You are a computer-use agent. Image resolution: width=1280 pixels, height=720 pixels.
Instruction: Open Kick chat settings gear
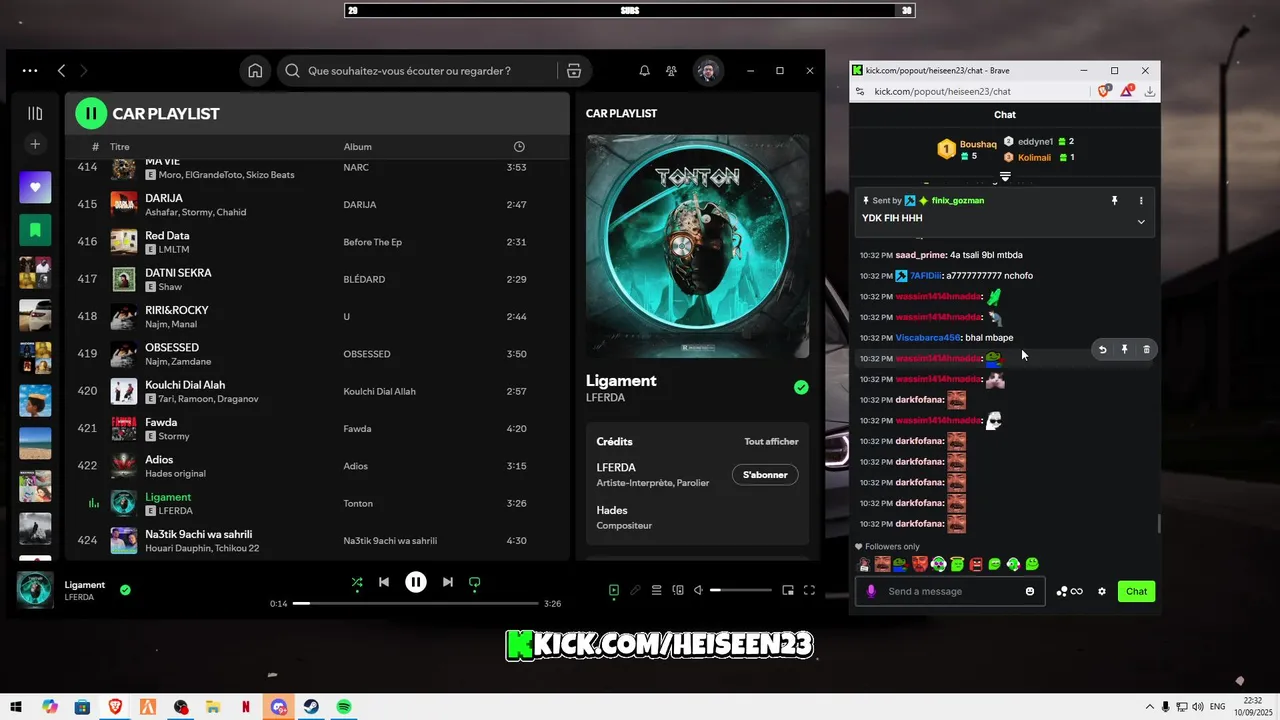pyautogui.click(x=1102, y=591)
